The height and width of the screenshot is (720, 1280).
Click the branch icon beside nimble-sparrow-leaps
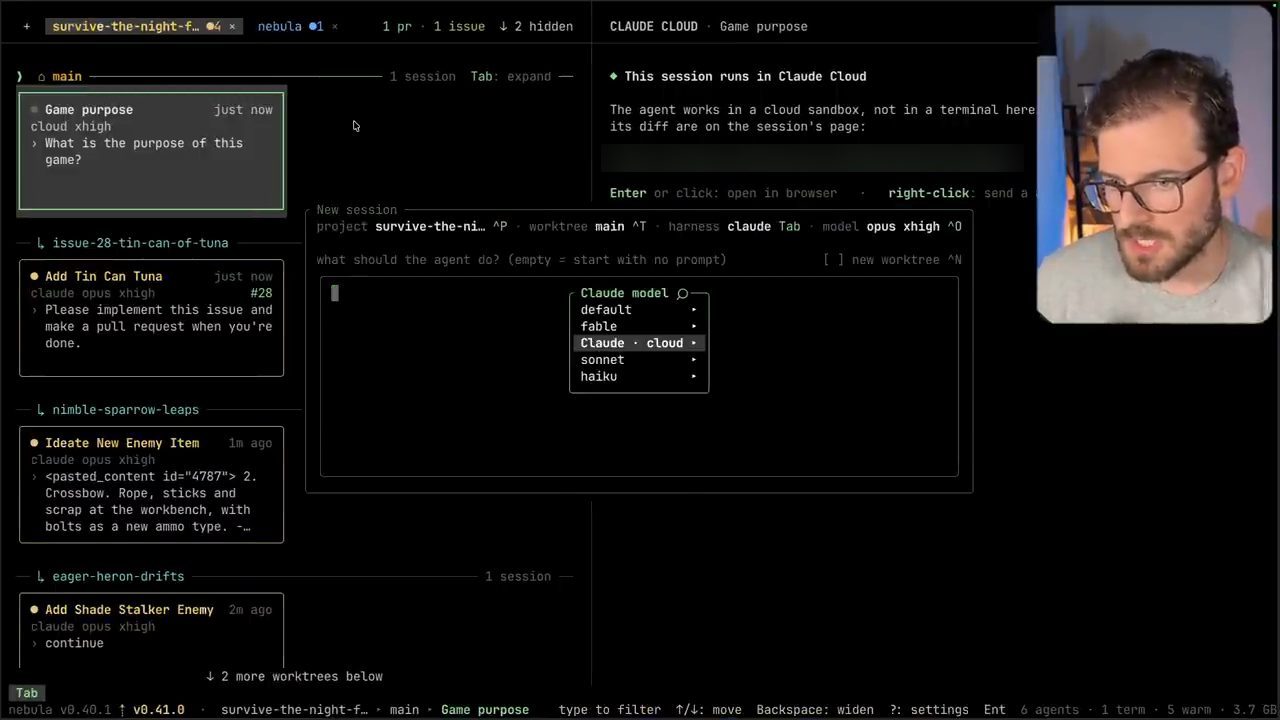pos(41,410)
